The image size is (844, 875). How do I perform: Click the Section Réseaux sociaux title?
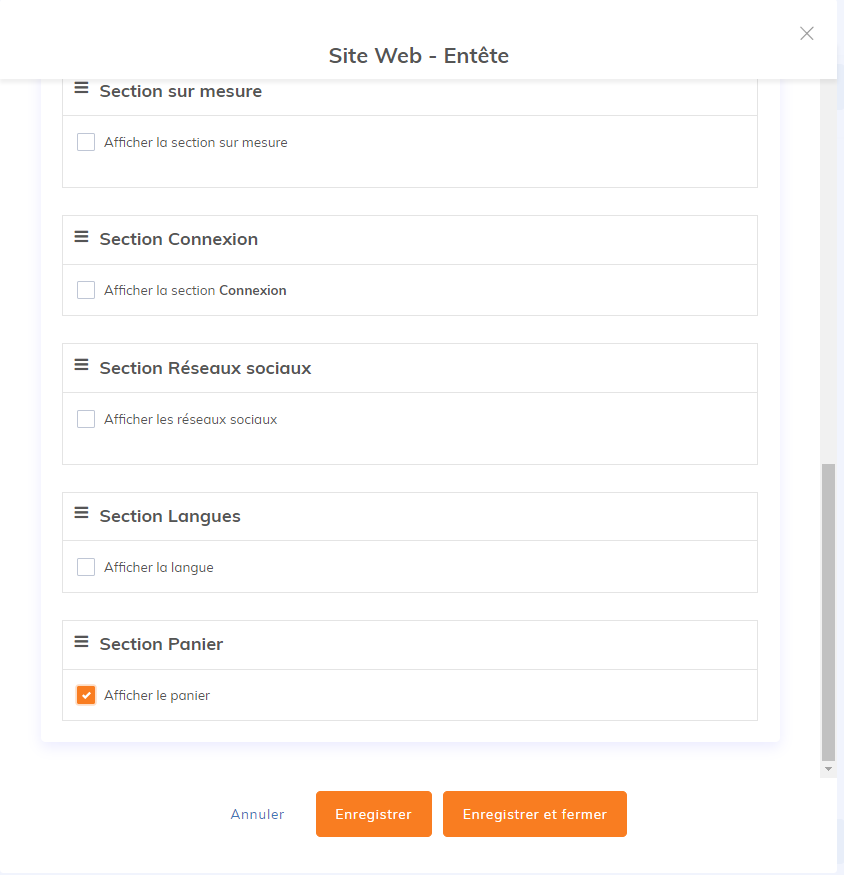205,368
